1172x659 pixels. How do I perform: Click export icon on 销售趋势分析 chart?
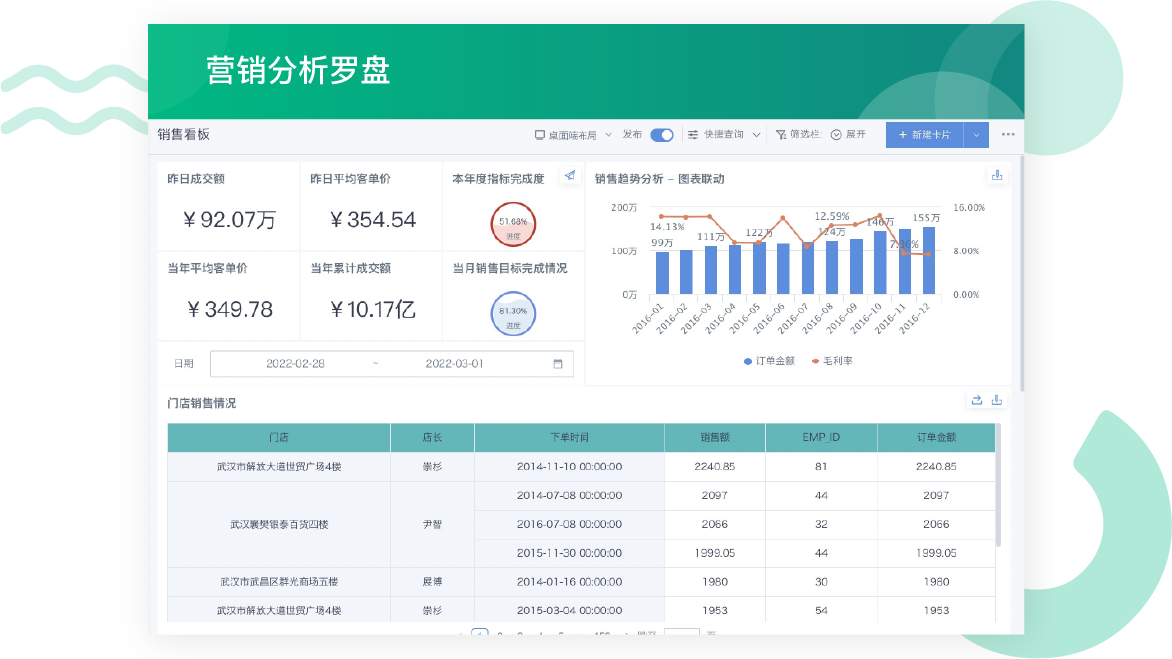[x=997, y=175]
